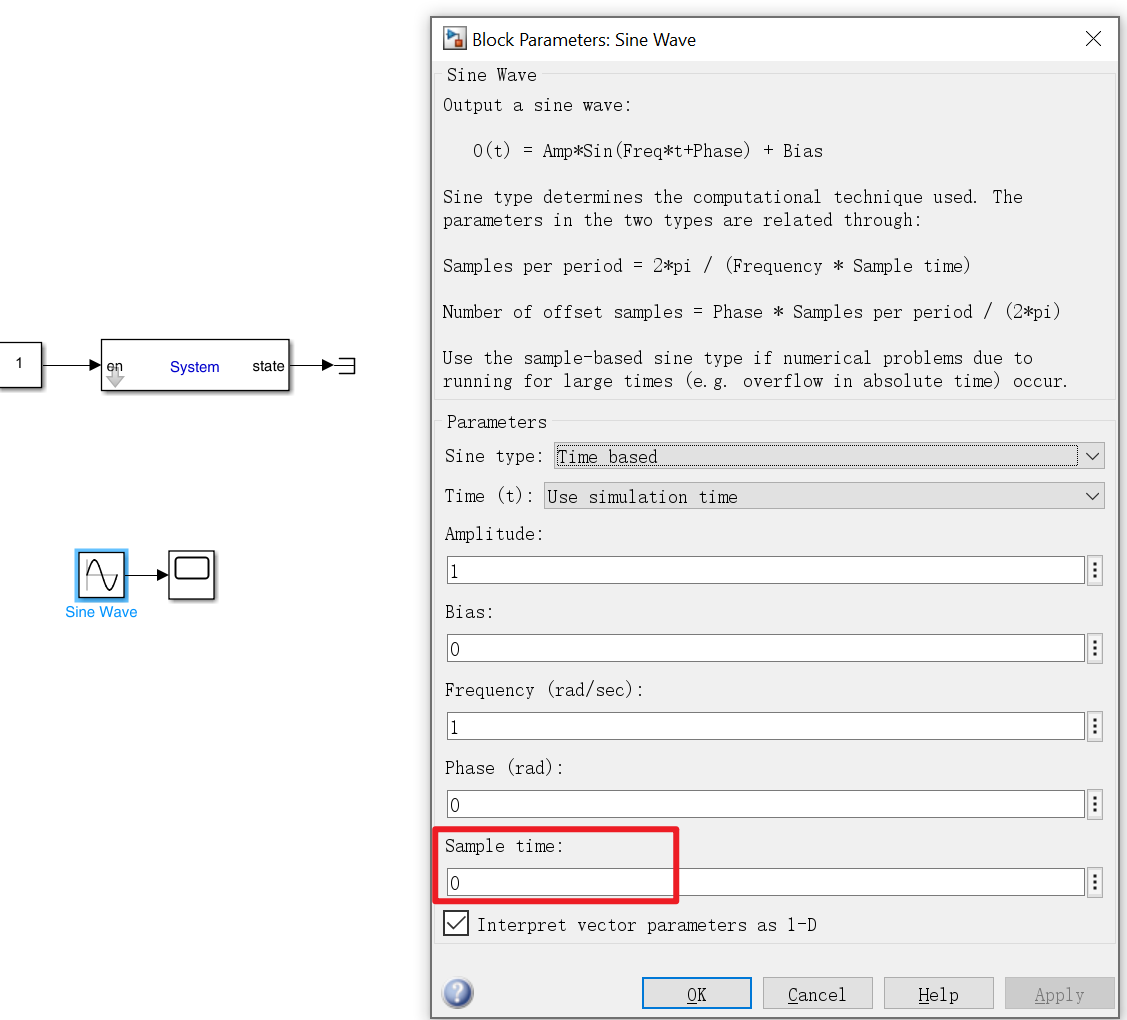Close the Block Parameters dialog window
Screen dimensions: 1127x1020
click(x=1093, y=39)
